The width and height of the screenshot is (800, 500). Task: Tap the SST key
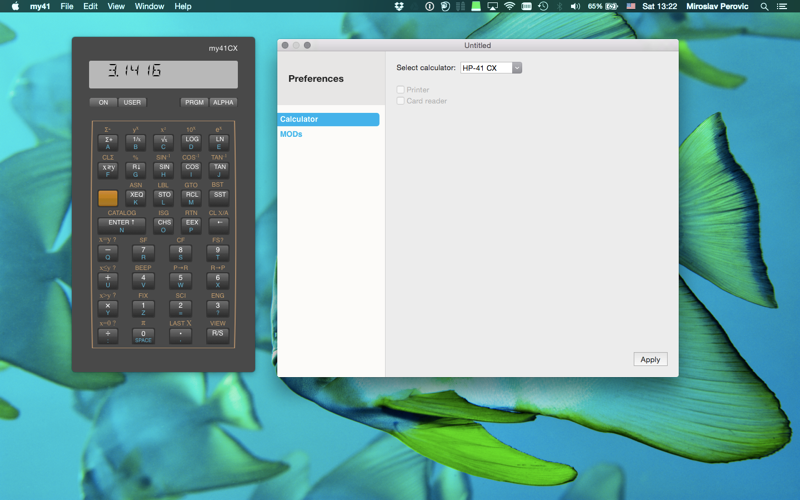pyautogui.click(x=219, y=198)
